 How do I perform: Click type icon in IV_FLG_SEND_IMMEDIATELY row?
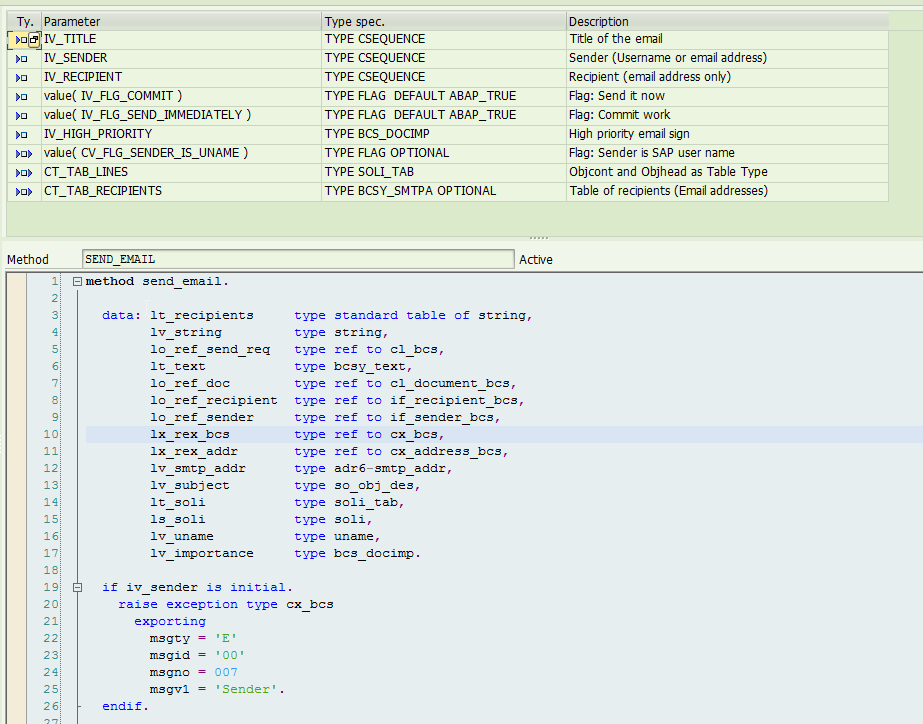coord(21,116)
